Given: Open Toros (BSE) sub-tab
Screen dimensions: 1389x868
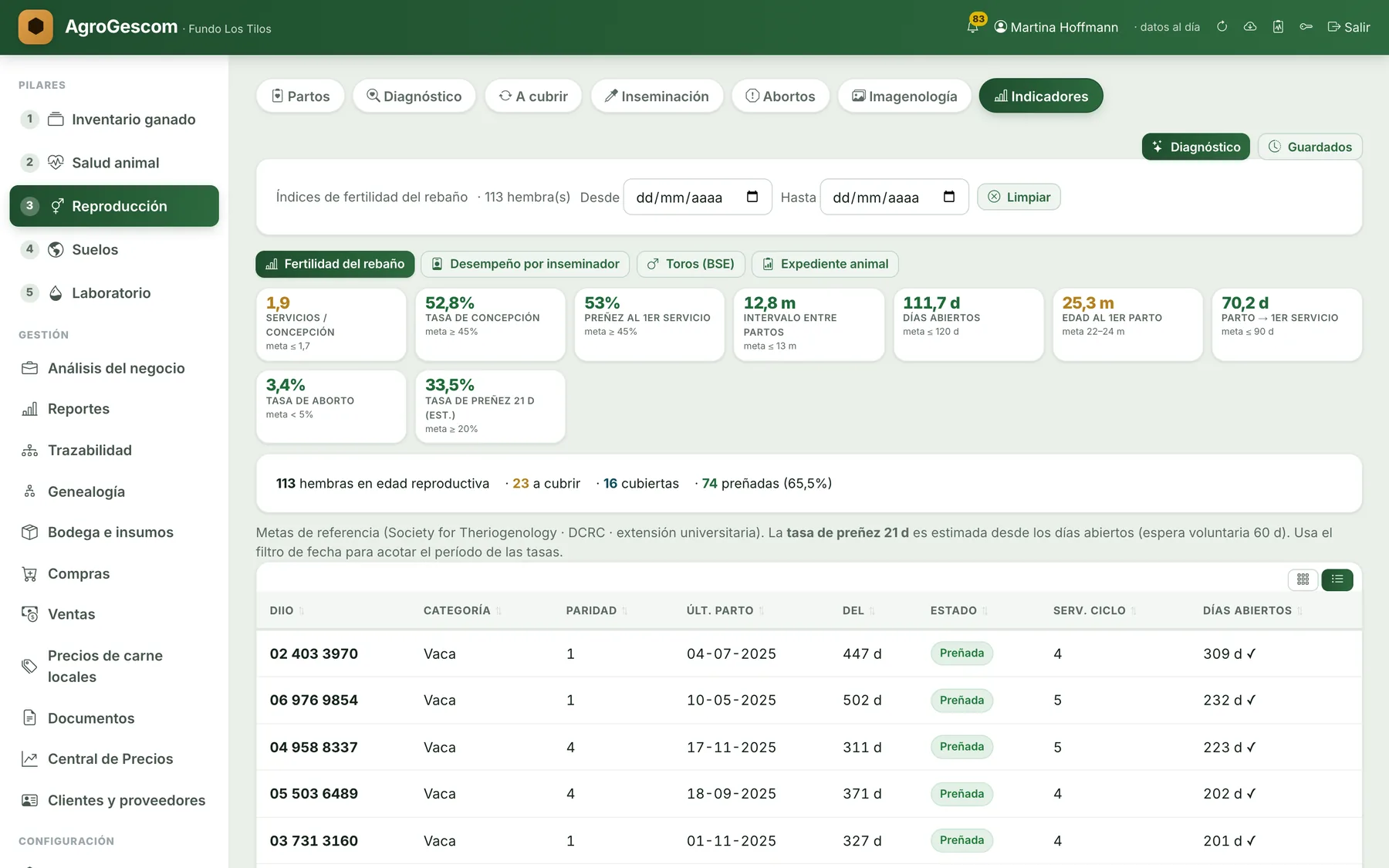Looking at the screenshot, I should click(x=691, y=264).
